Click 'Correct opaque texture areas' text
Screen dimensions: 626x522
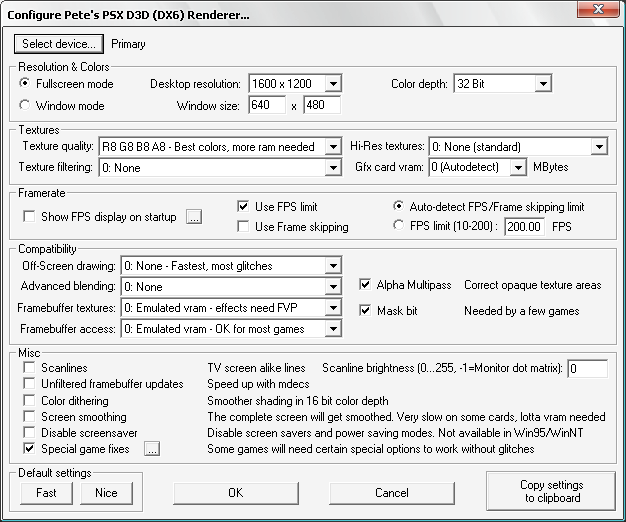click(x=533, y=285)
